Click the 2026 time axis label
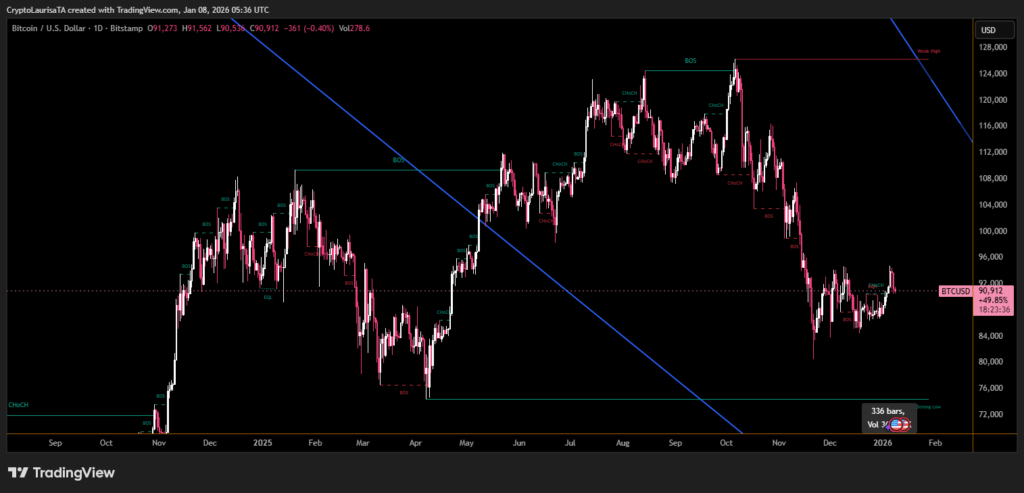 pos(881,441)
